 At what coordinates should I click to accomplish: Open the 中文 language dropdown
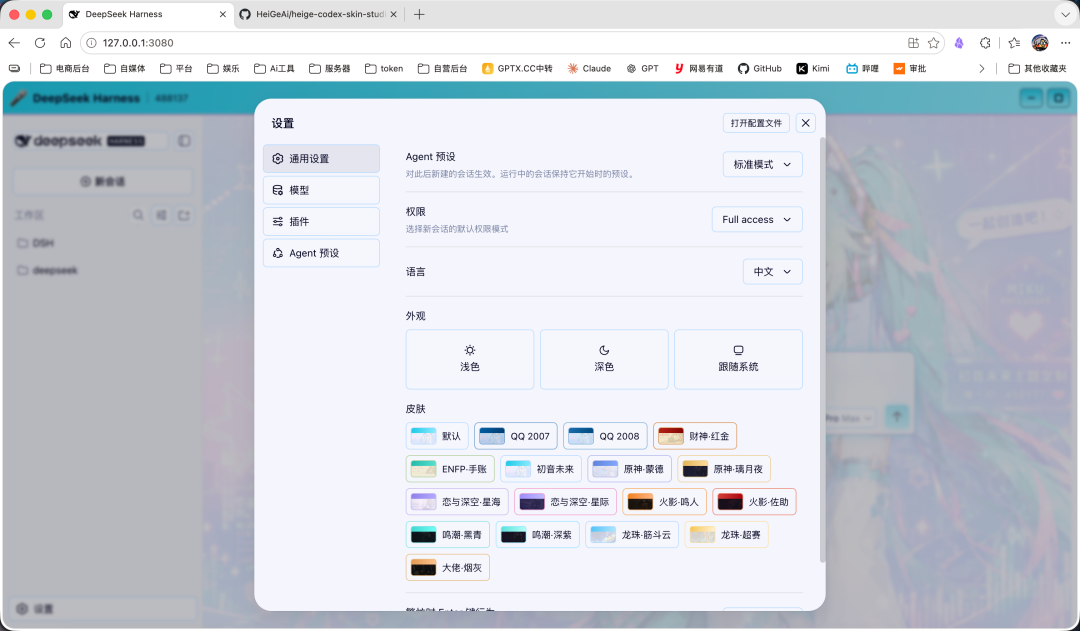tap(773, 271)
